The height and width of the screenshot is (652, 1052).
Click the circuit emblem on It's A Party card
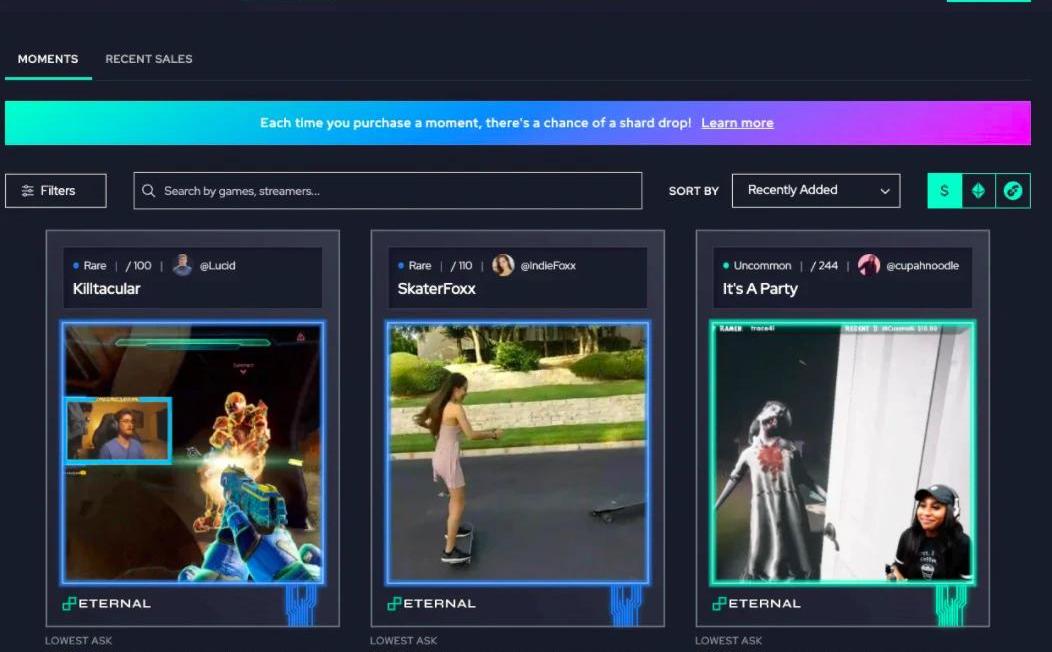tap(951, 604)
